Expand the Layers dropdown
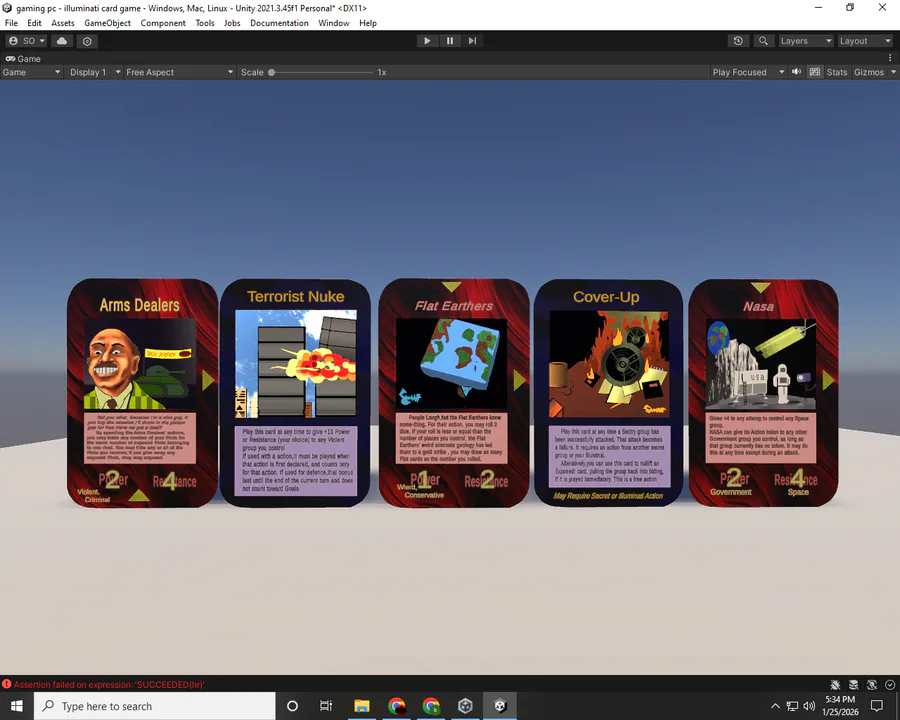 [805, 41]
